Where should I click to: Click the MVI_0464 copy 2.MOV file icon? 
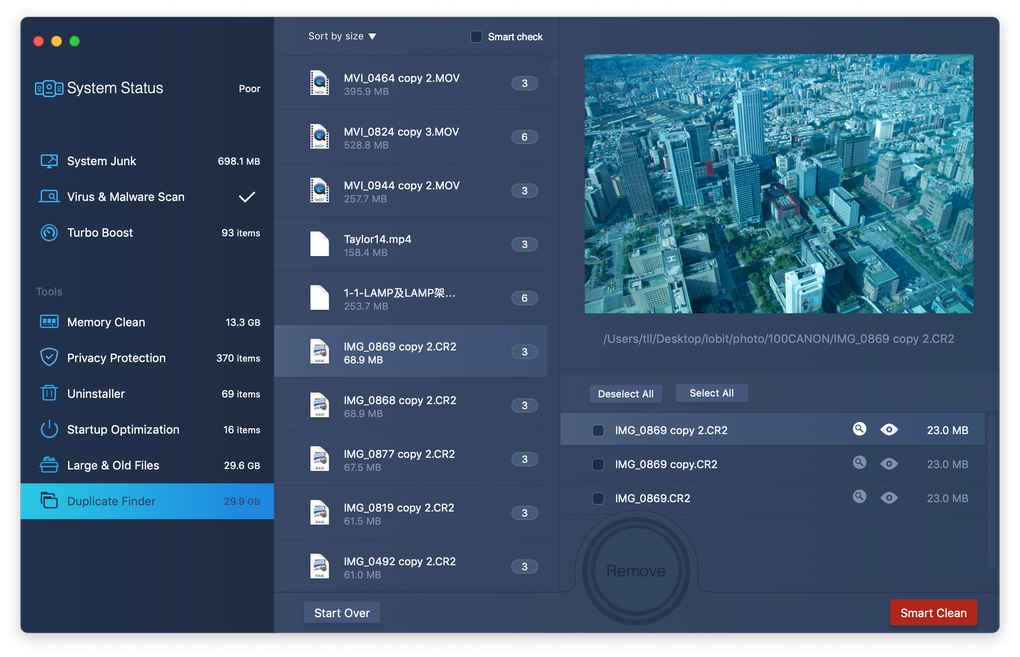point(319,83)
